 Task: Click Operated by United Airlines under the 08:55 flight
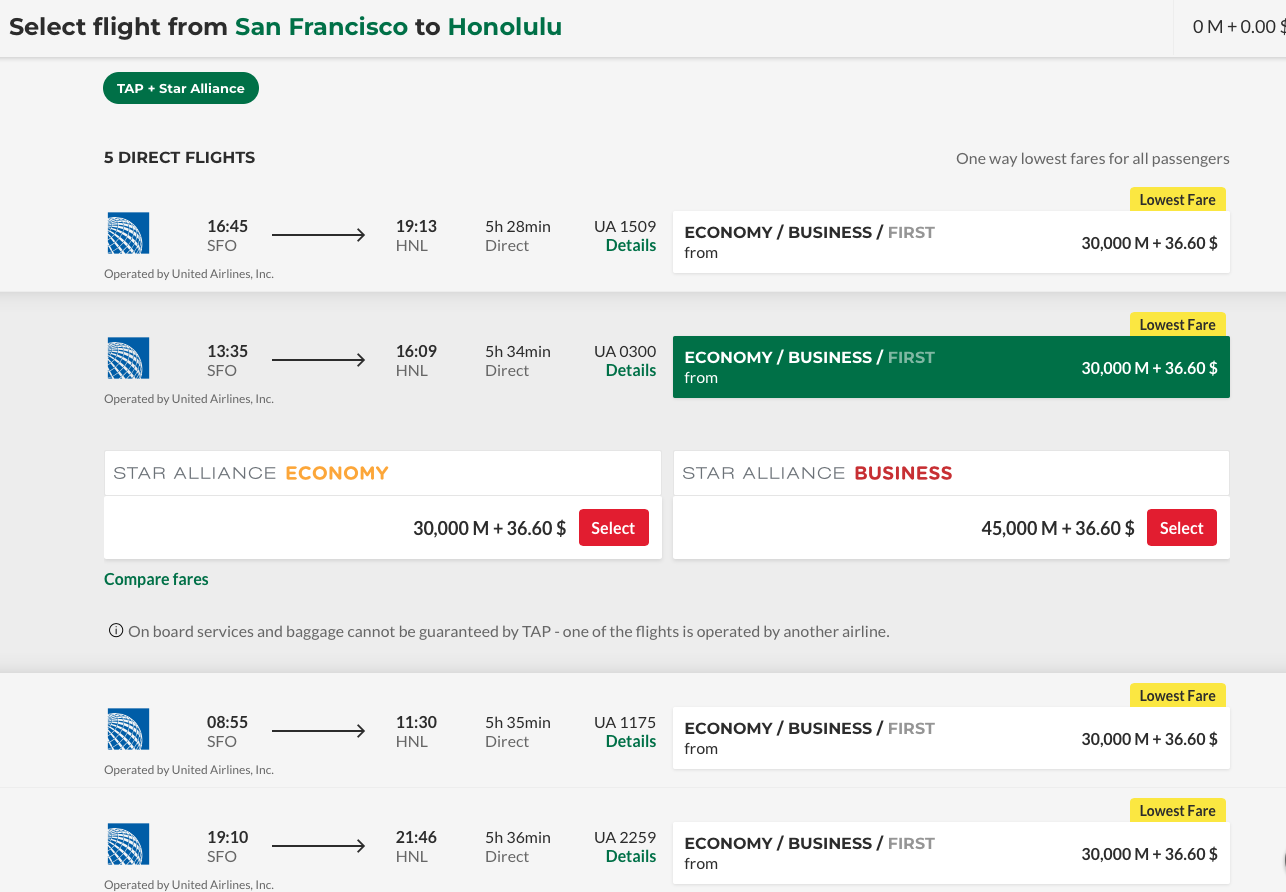[x=189, y=769]
